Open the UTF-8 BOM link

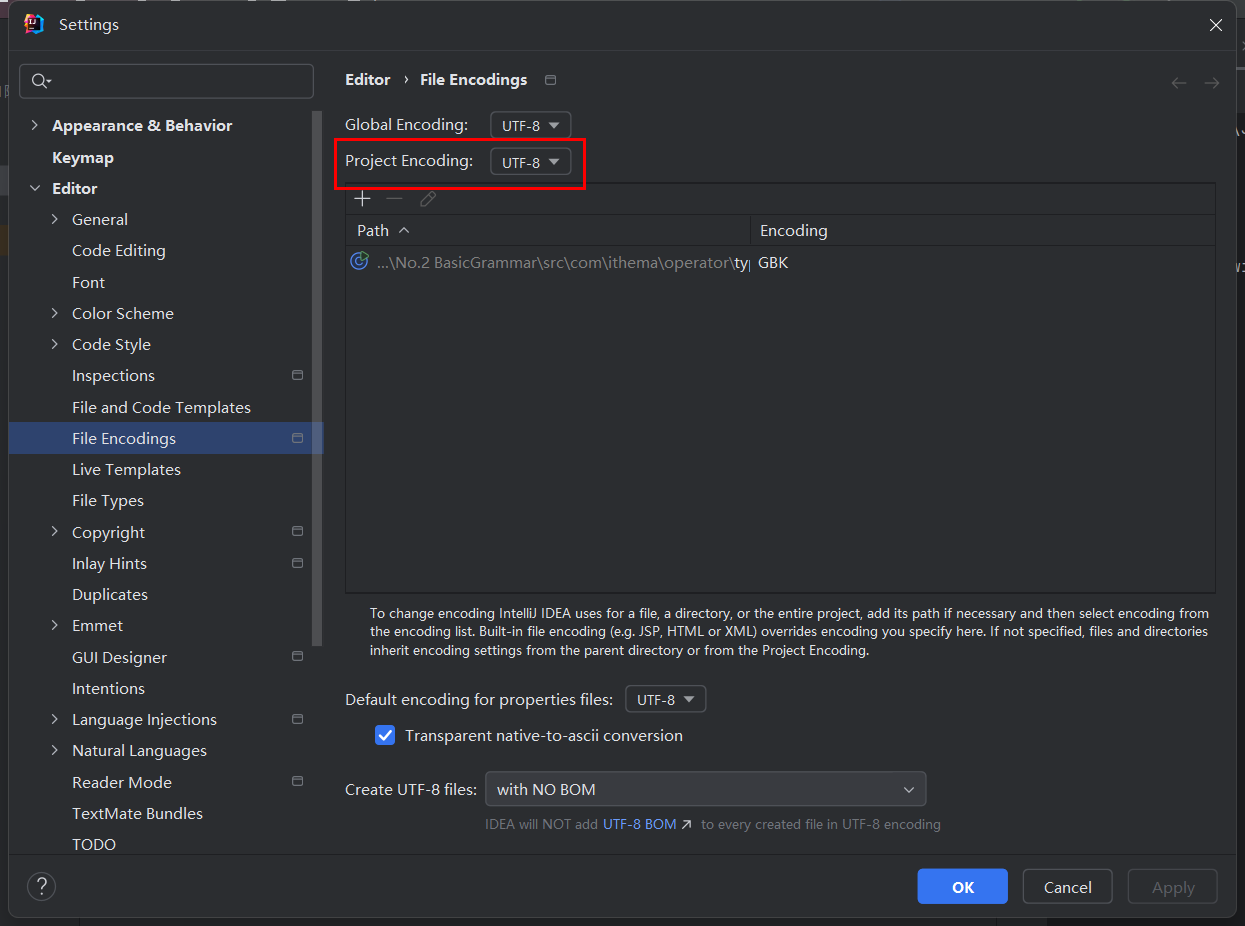click(646, 825)
